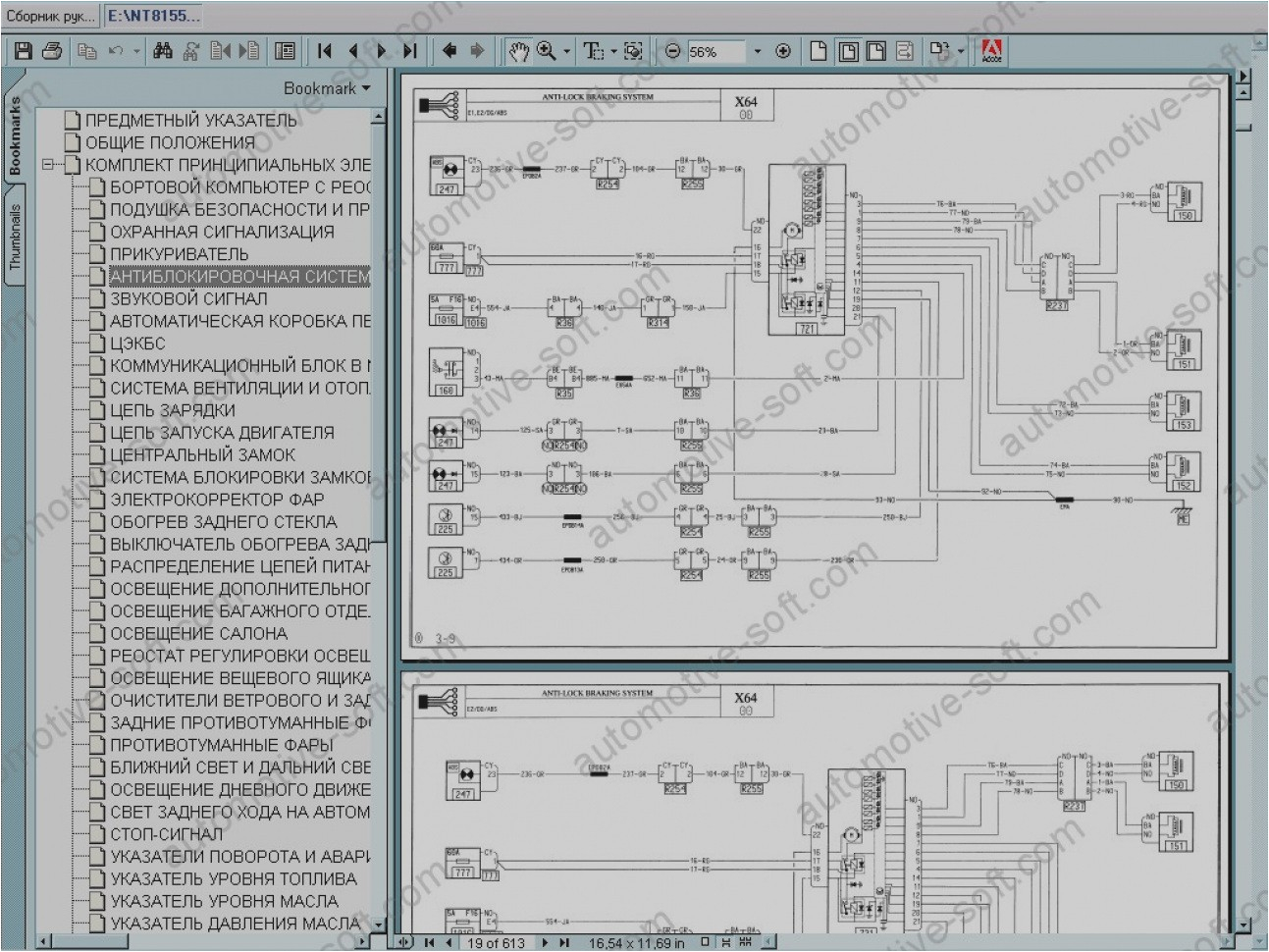Screen dimensions: 1269x952
Task: Open the СТОП-СИГНАЛ bookmark
Action: 157,834
